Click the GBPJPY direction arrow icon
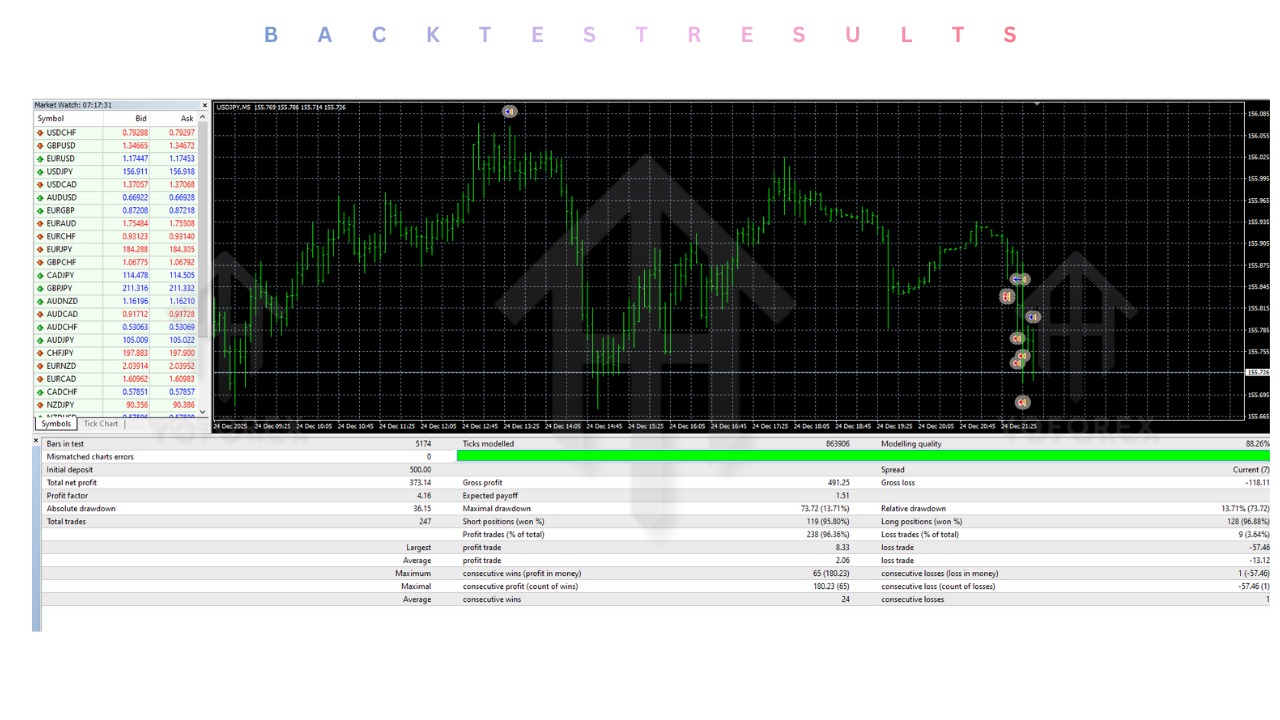This screenshot has width=1280, height=720. click(40, 288)
